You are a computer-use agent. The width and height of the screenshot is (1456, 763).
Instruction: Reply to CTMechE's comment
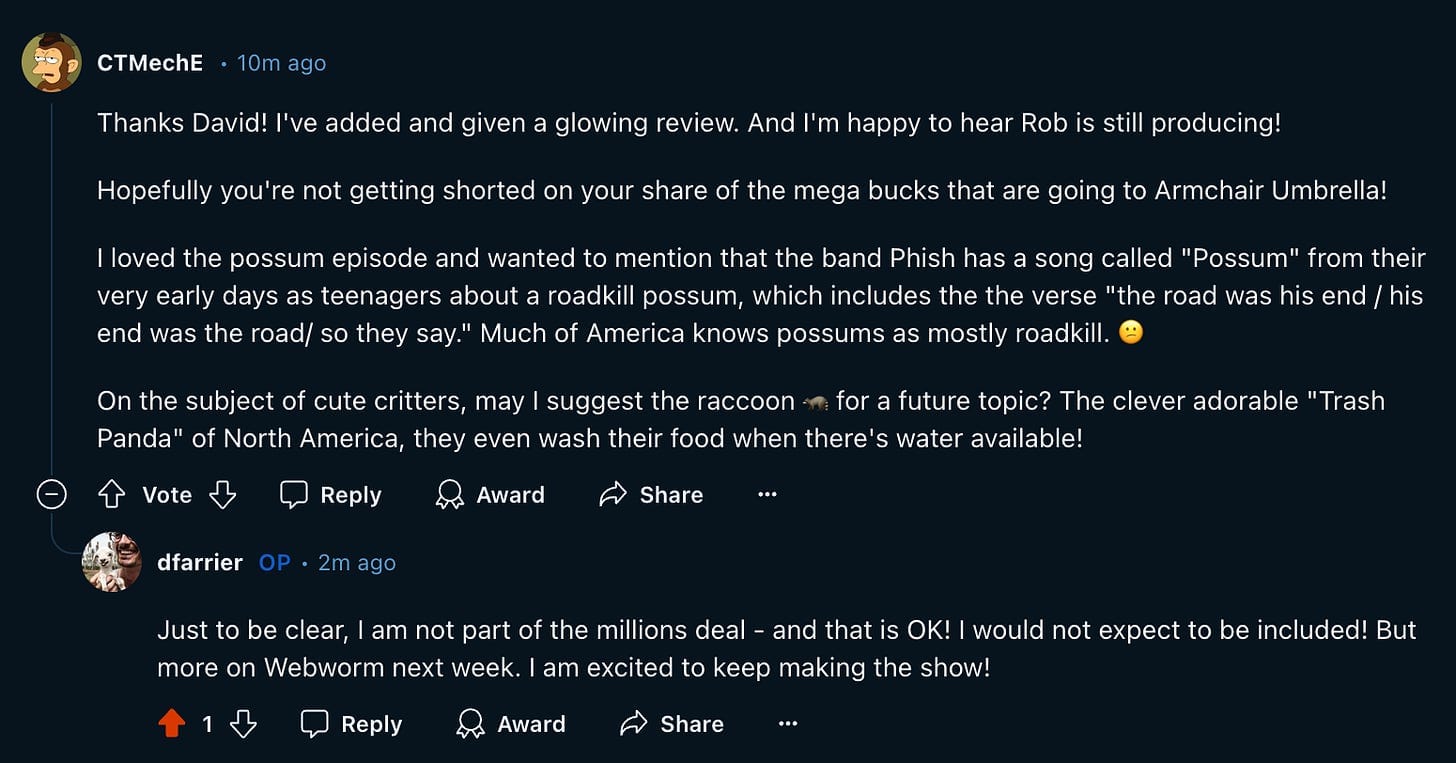pos(331,494)
